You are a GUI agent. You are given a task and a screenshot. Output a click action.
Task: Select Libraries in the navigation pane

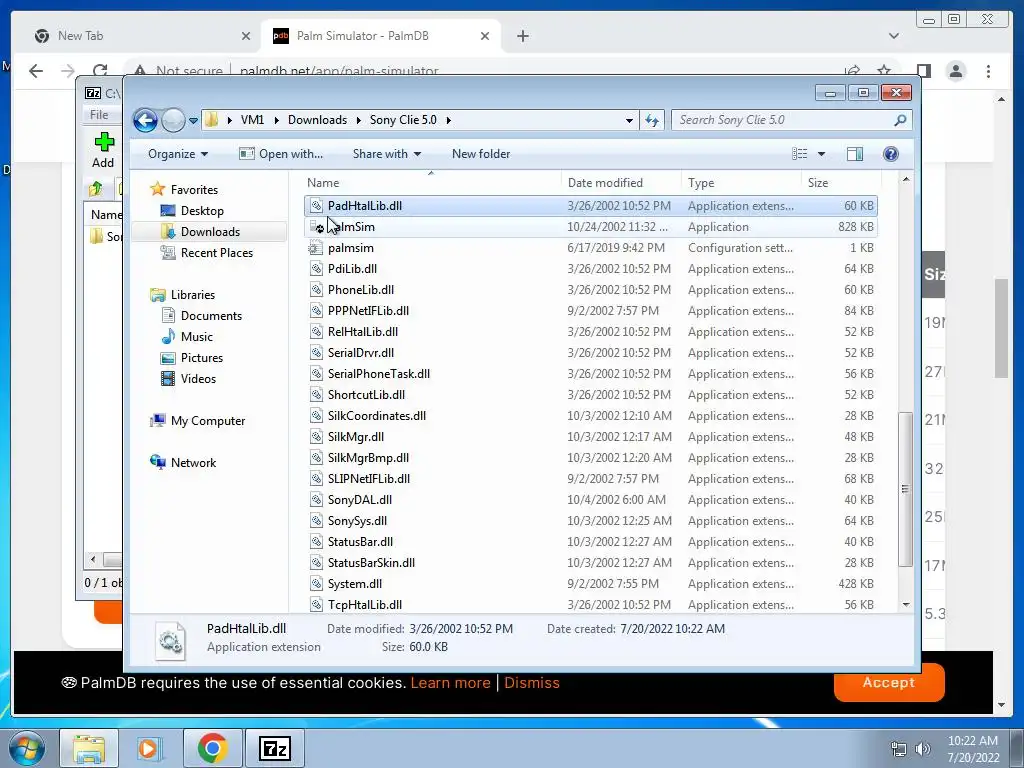193,295
